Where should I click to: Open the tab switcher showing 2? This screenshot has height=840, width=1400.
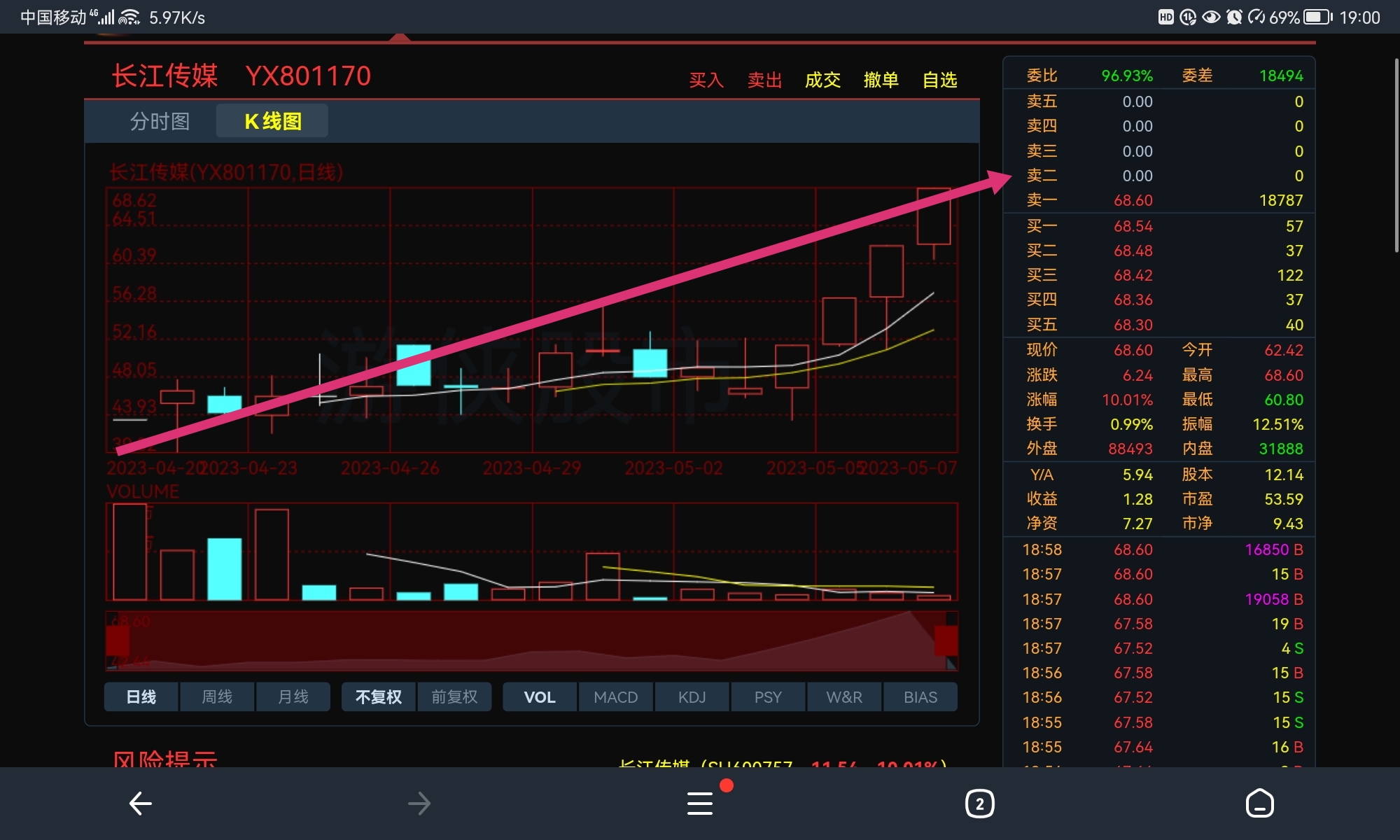[x=979, y=804]
